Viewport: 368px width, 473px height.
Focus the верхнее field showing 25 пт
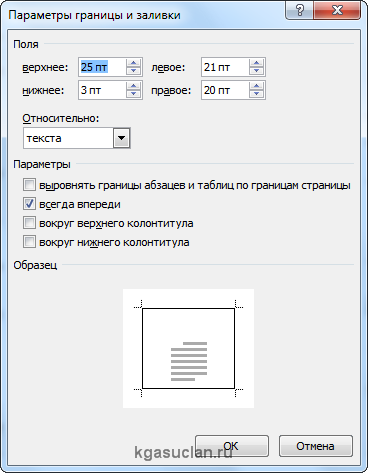[103, 67]
